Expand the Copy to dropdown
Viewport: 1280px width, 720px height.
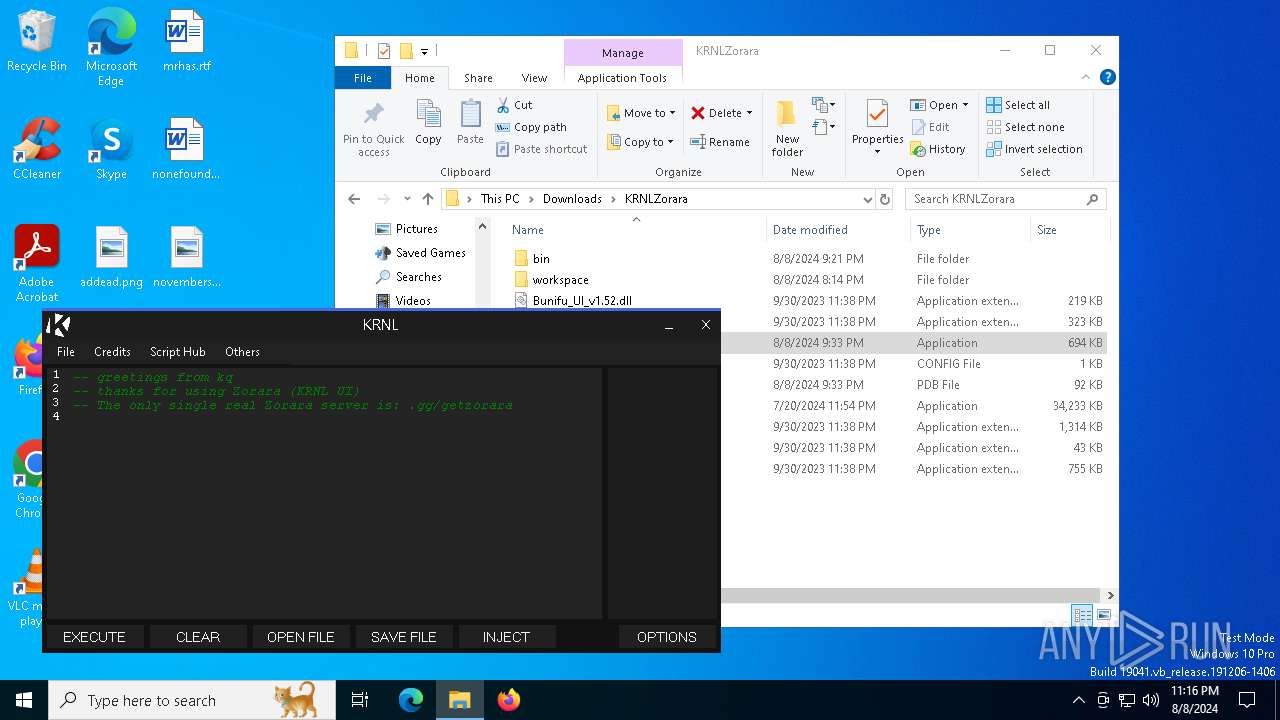coord(670,142)
